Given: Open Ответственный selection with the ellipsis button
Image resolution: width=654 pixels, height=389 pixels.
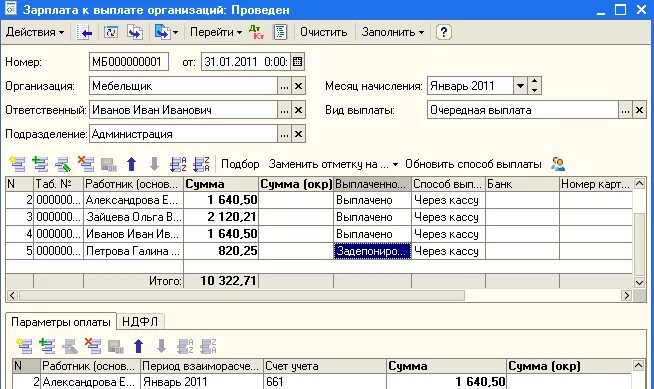Looking at the screenshot, I should point(284,110).
